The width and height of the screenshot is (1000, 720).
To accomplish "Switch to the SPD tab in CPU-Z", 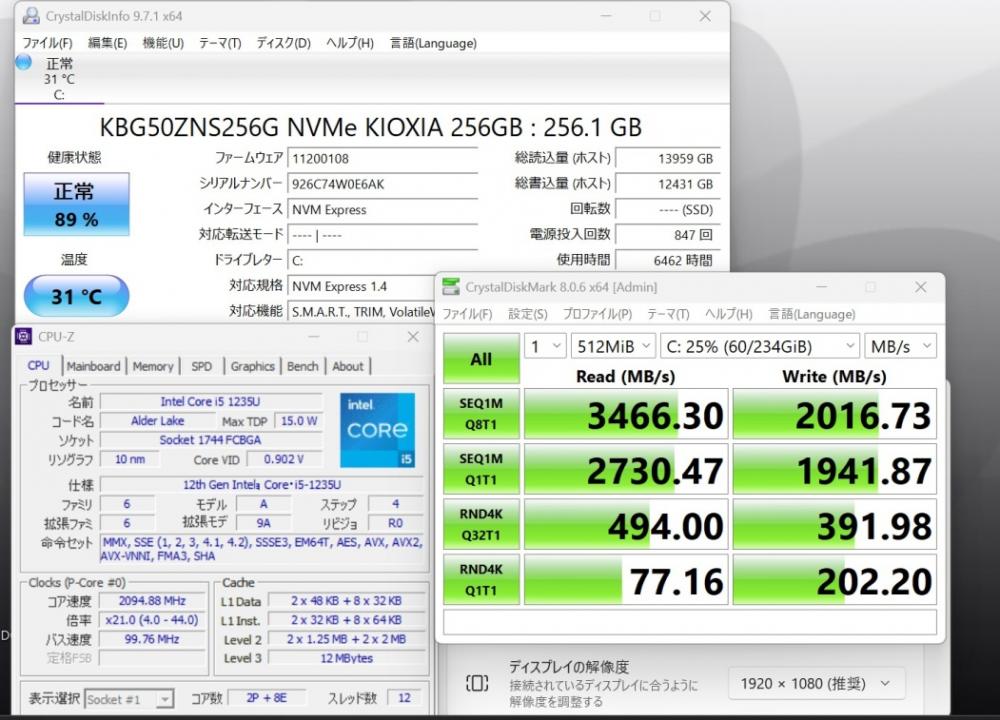I will tap(202, 366).
